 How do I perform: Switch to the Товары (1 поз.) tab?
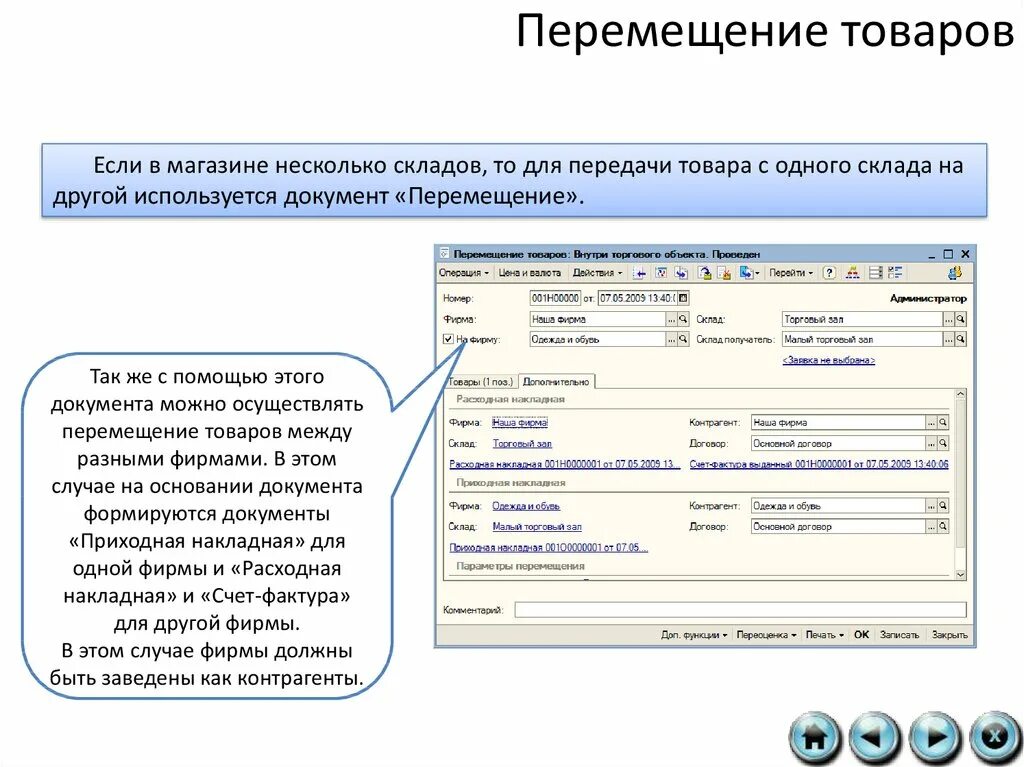(481, 382)
